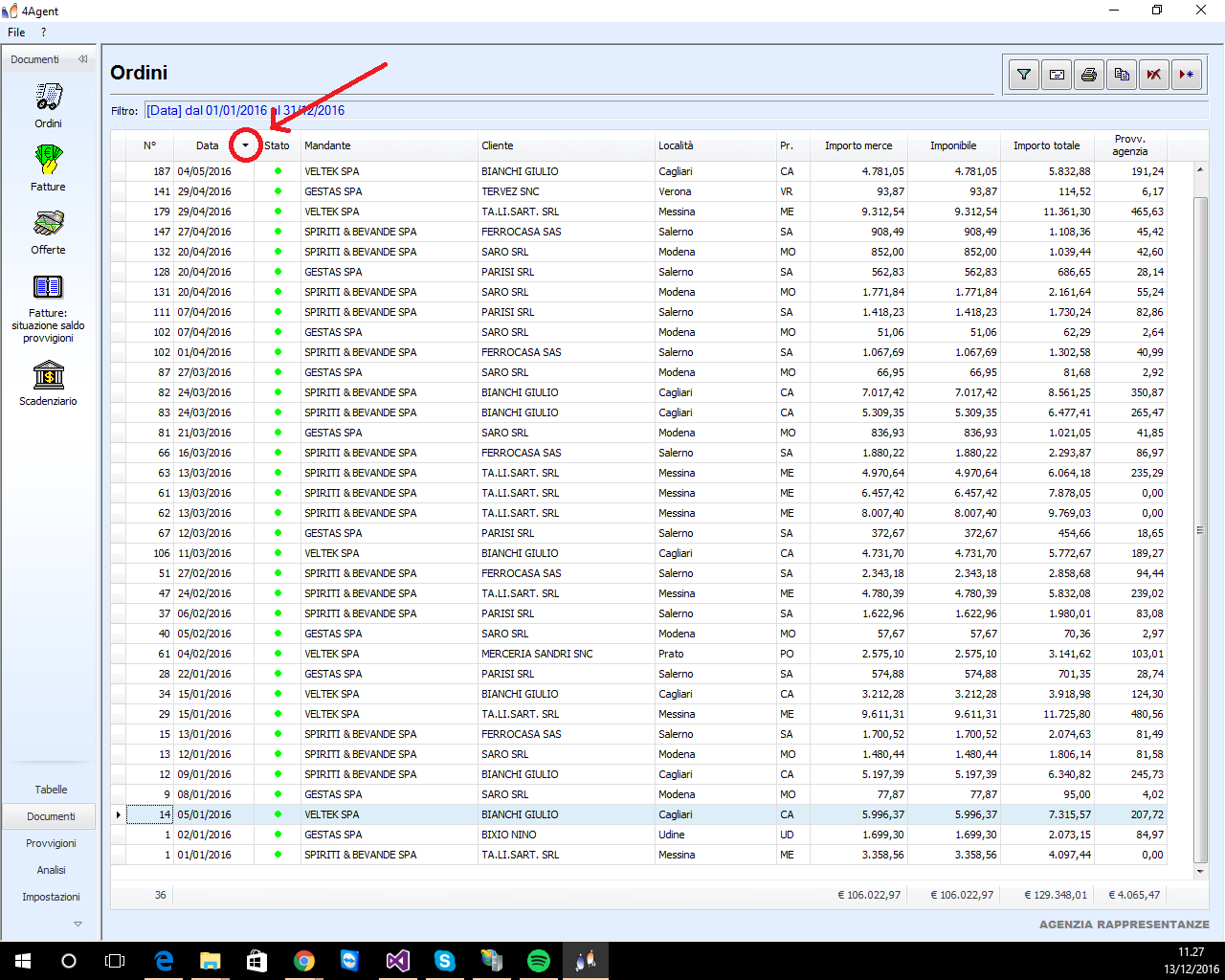This screenshot has width=1225, height=980.
Task: Click the print toolbar button
Action: (x=1089, y=75)
